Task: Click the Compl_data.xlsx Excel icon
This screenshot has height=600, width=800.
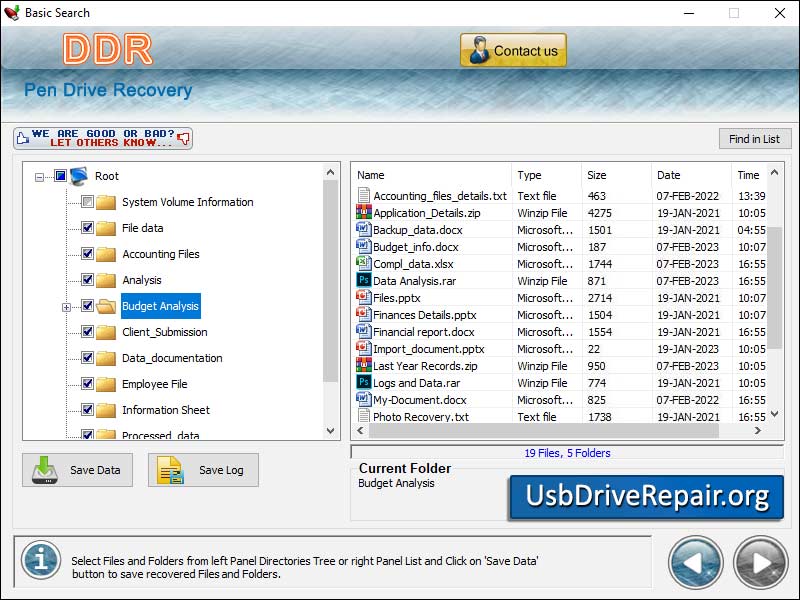Action: coord(363,263)
